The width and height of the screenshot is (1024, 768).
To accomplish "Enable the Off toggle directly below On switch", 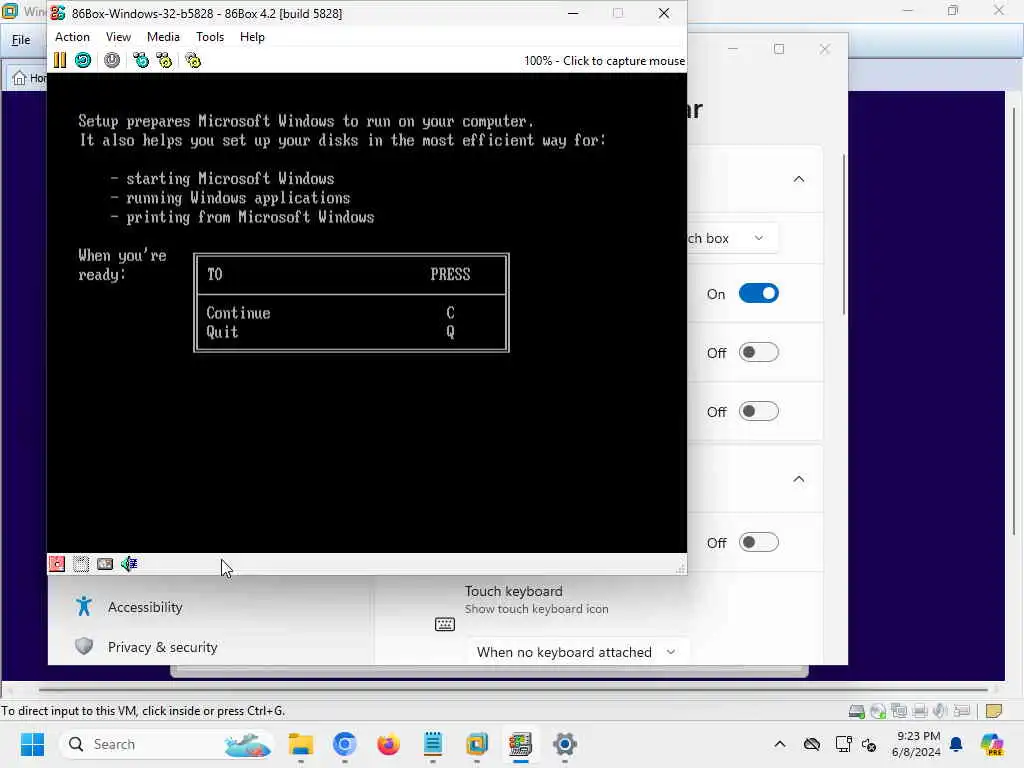I will click(759, 353).
